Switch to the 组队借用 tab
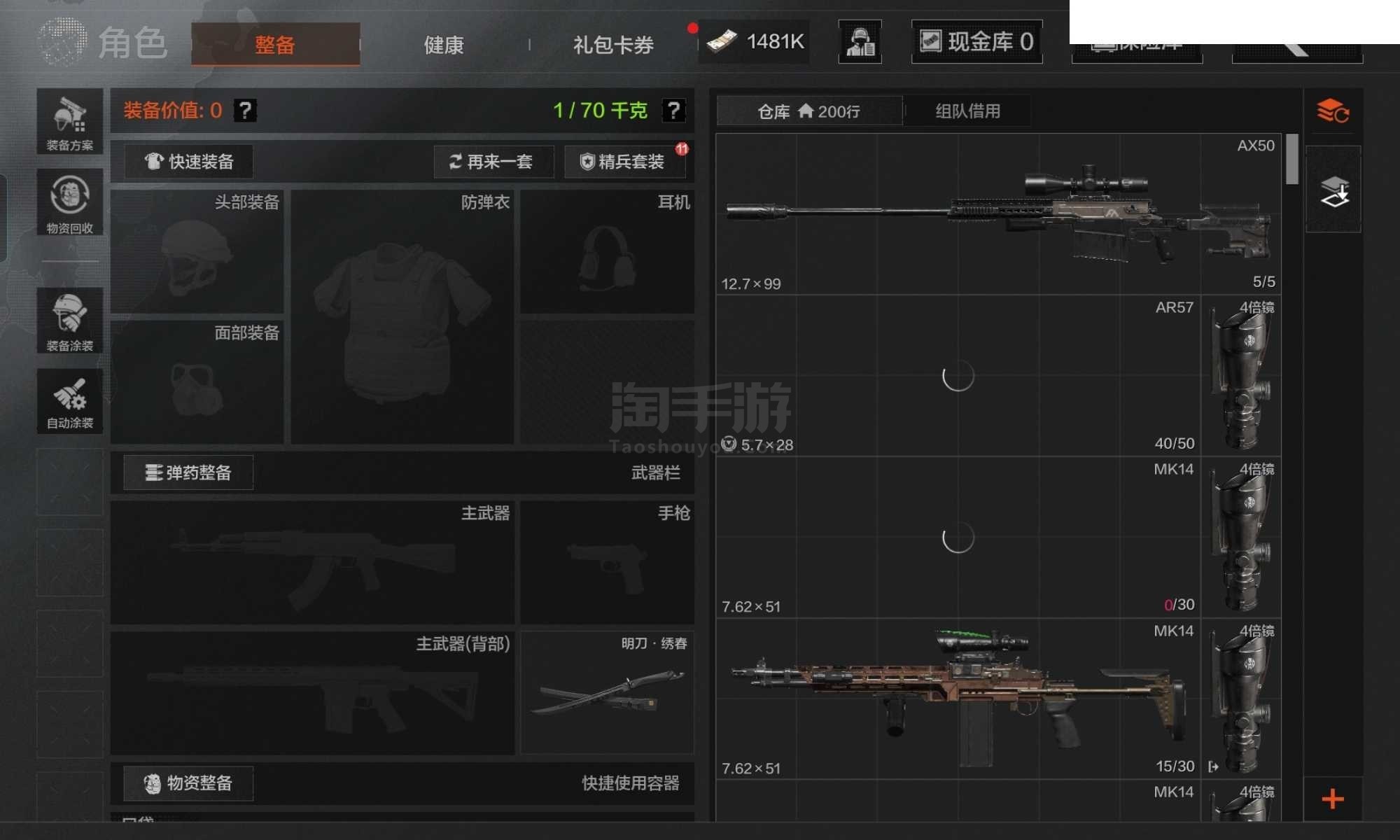This screenshot has height=840, width=1400. 968,111
